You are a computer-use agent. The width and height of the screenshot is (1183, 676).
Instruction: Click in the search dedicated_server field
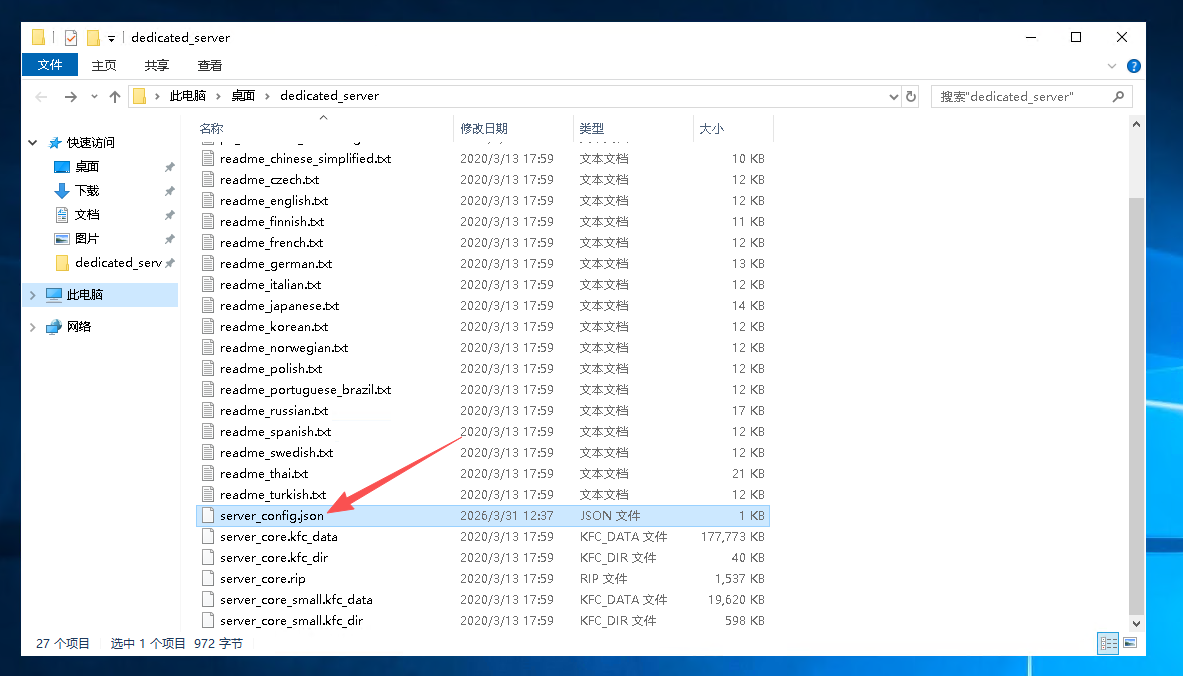pos(1020,97)
